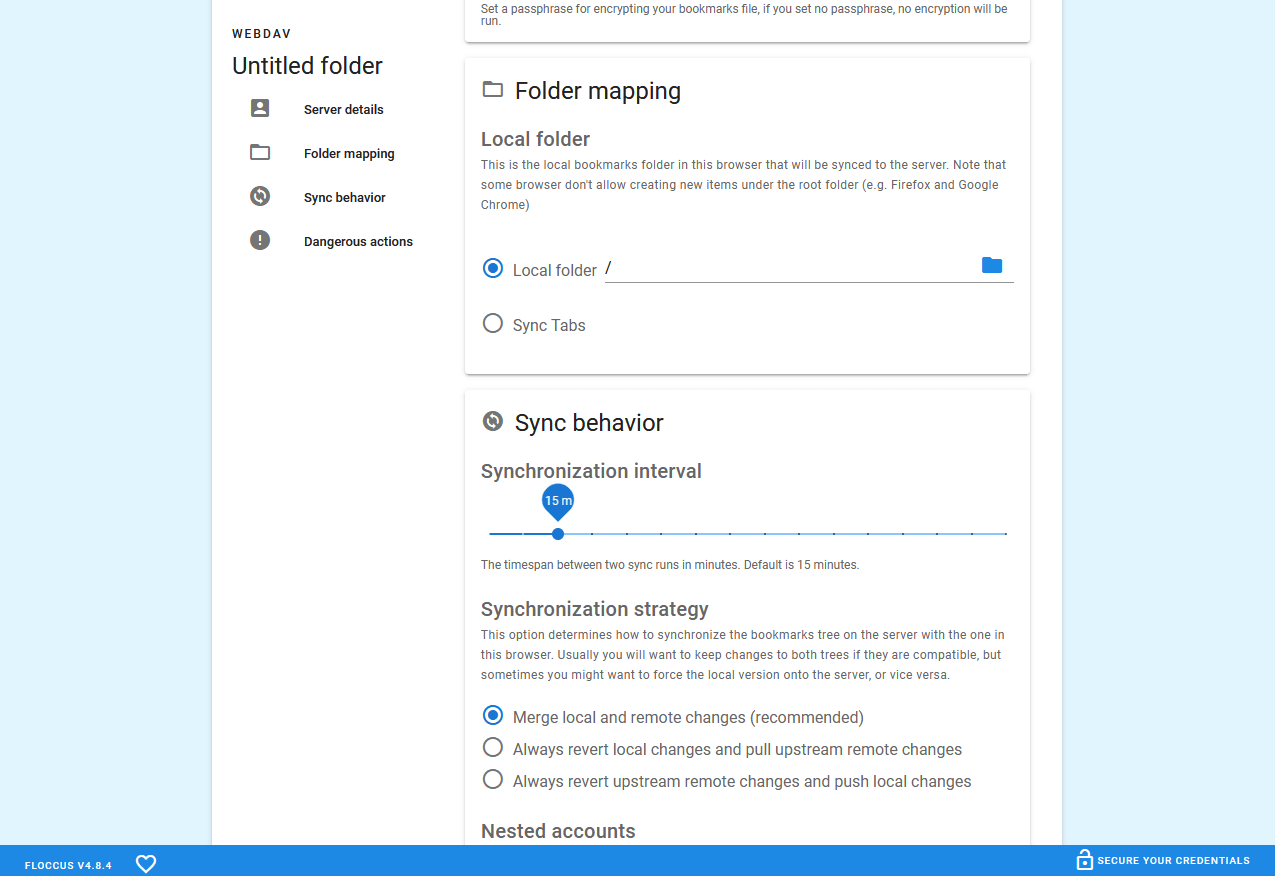Click the Server details person icon

[x=260, y=109]
